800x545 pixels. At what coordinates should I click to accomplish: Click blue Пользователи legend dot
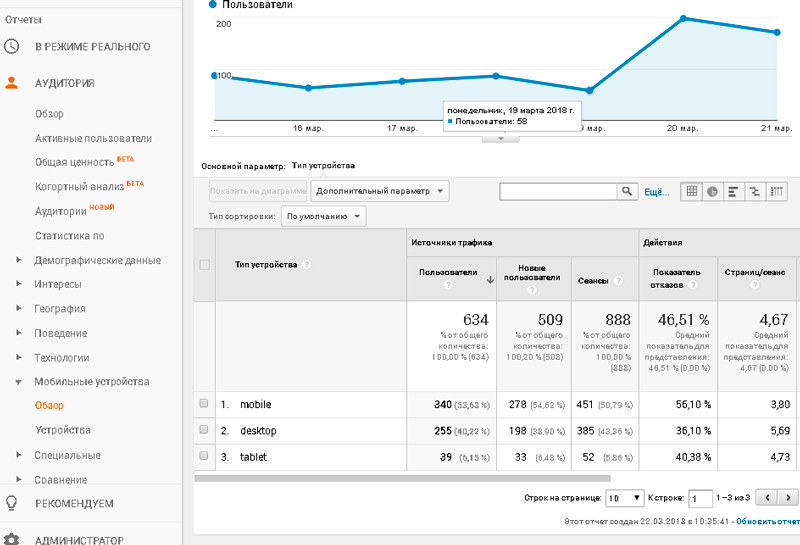click(x=213, y=5)
